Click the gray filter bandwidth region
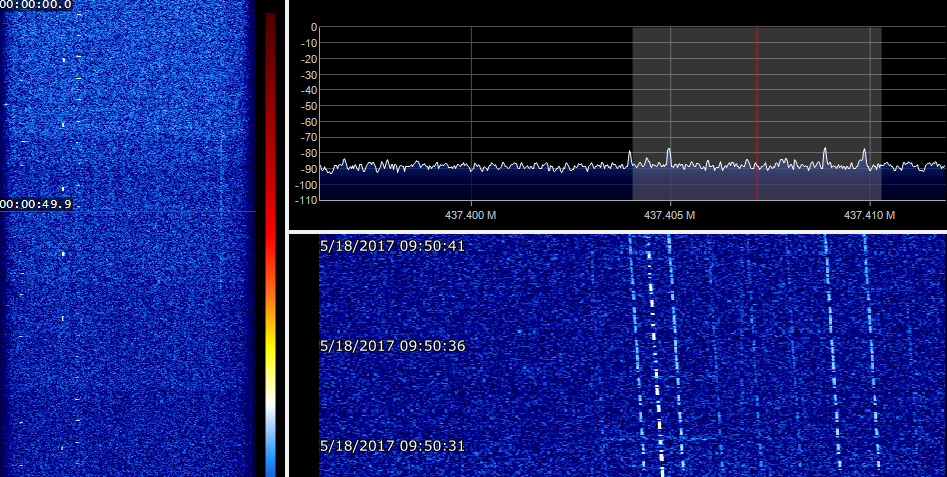 pyautogui.click(x=757, y=113)
